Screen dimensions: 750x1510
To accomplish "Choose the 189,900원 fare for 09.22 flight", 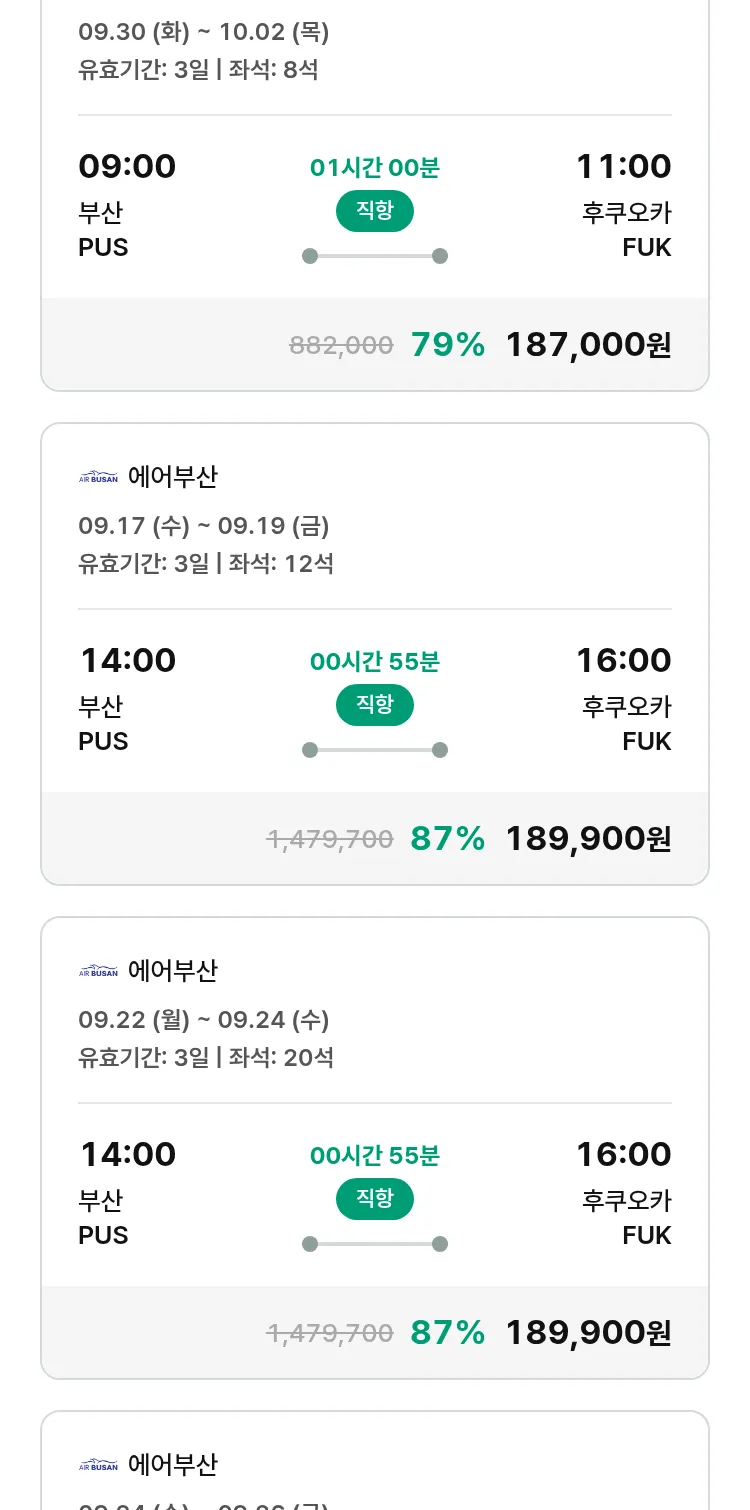I will (588, 1333).
